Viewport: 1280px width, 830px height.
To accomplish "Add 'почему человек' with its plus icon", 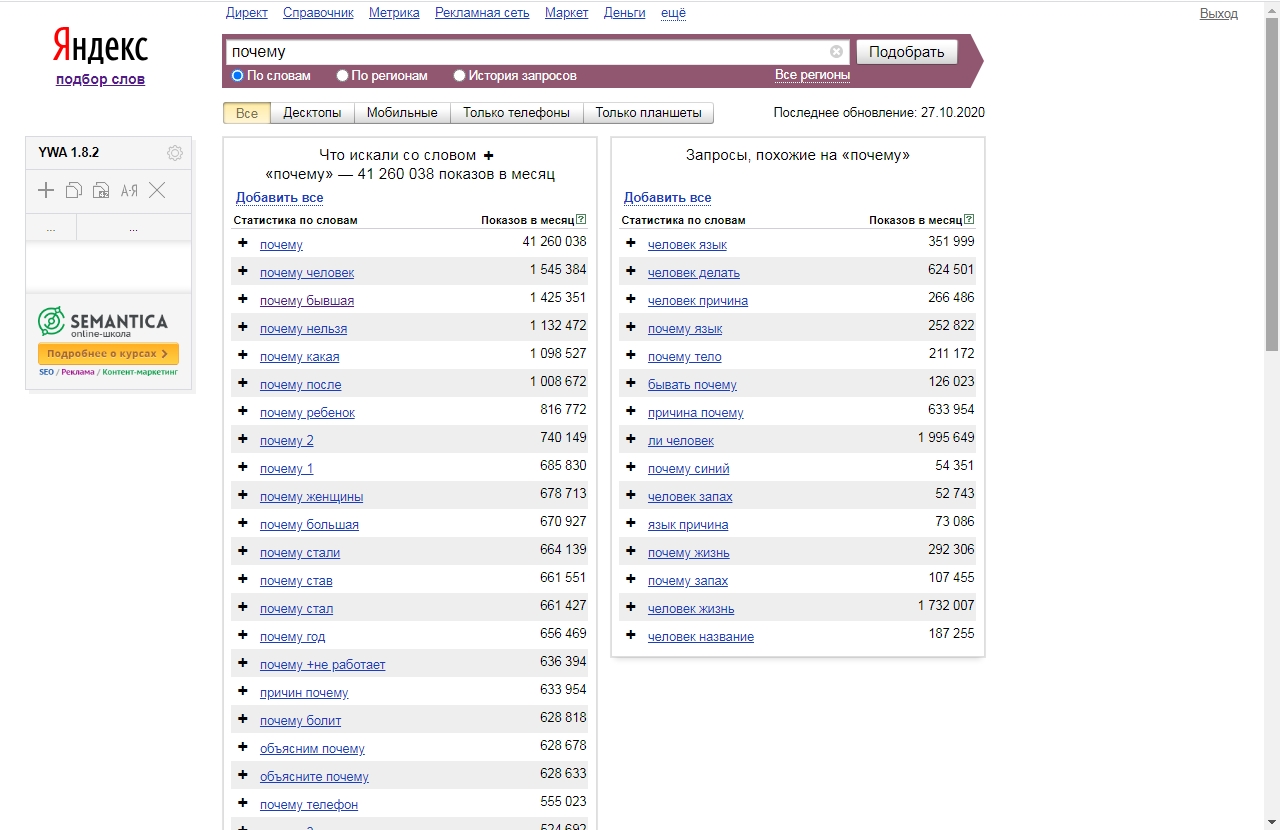I will click(243, 271).
